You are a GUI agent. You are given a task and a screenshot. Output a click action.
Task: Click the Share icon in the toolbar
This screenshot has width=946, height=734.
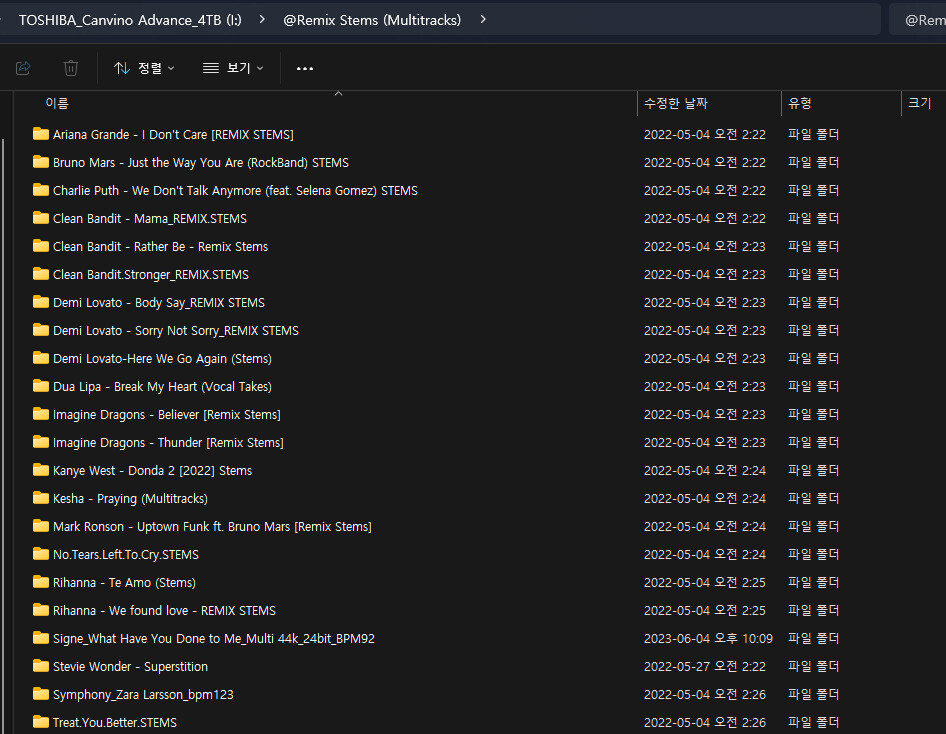tap(23, 68)
